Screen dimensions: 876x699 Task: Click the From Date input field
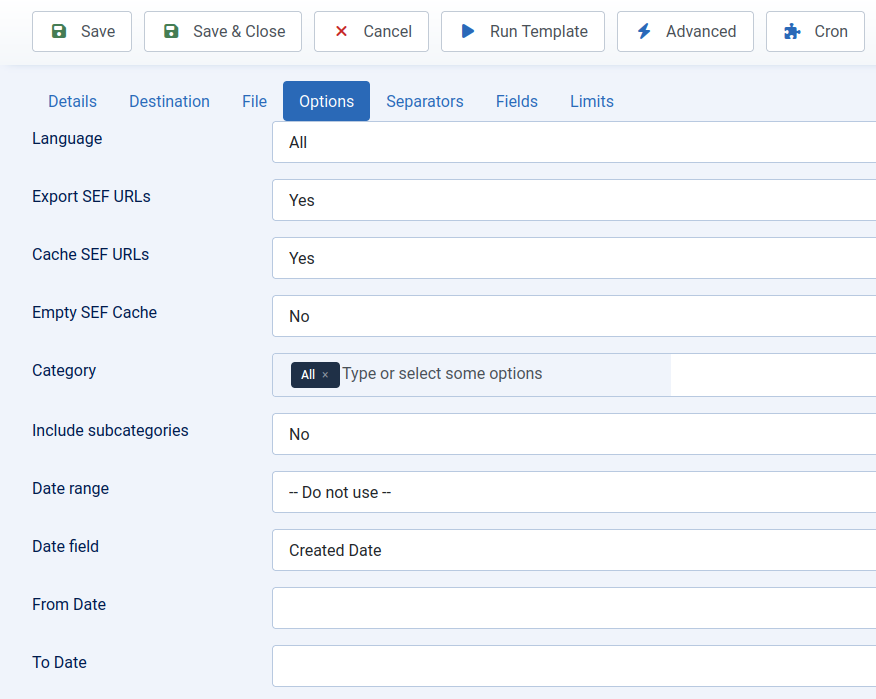(570, 608)
